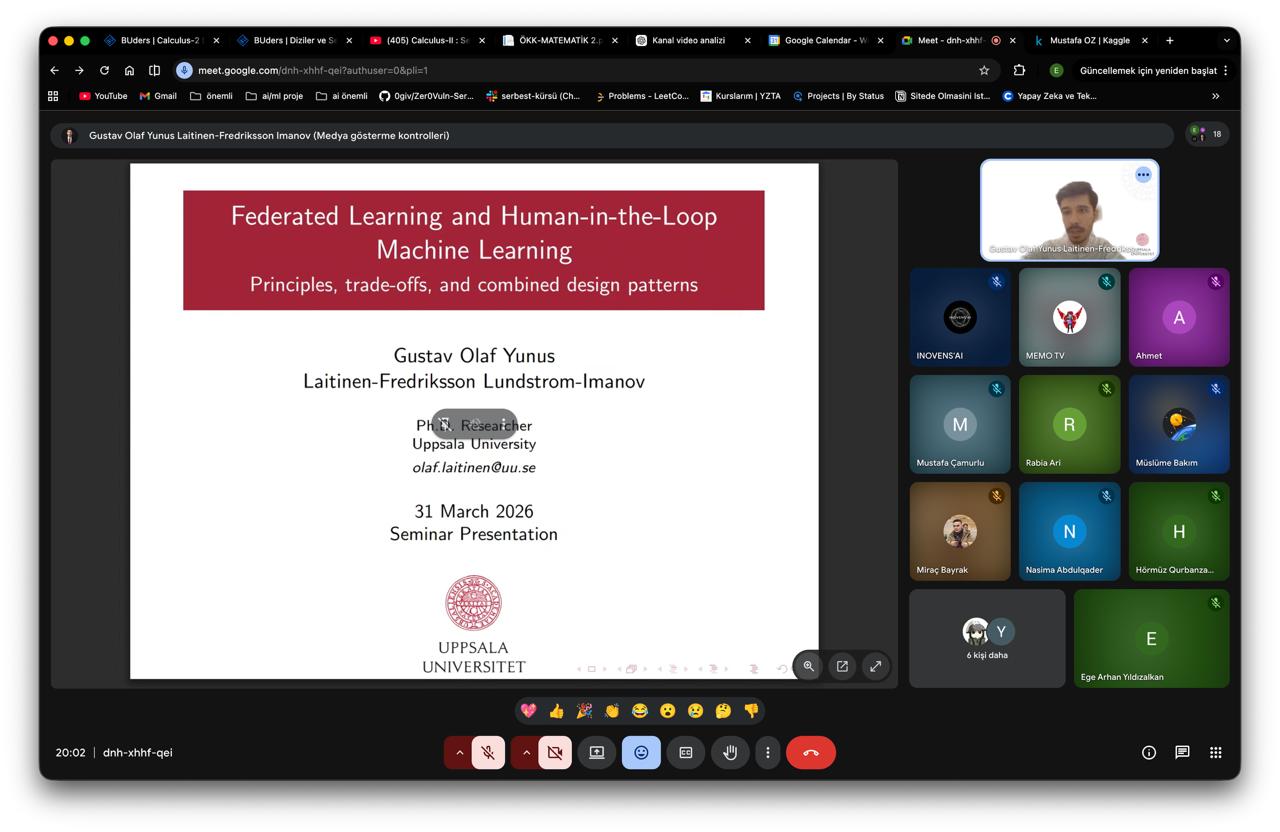Zoom into the shared presentation
Viewport: 1280px width, 832px height.
coord(809,666)
